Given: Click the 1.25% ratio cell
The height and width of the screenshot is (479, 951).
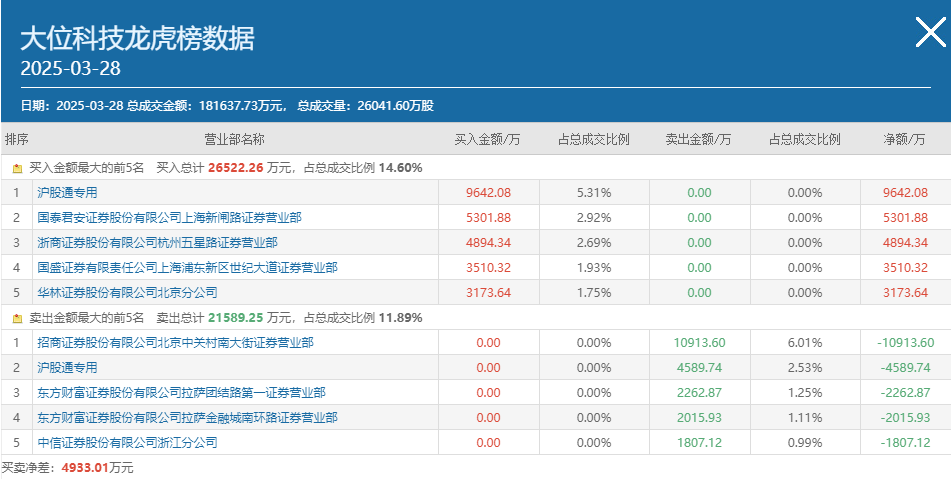Looking at the screenshot, I should tap(805, 393).
